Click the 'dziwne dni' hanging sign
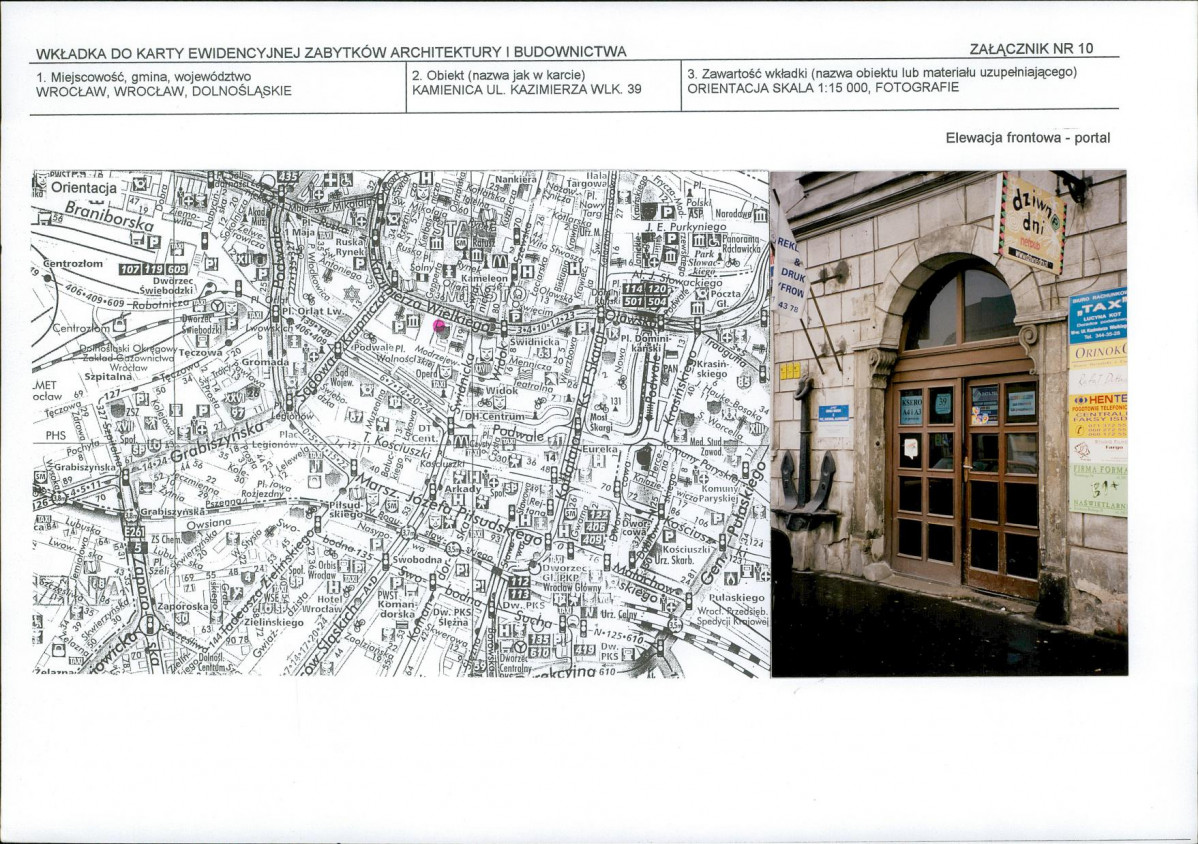This screenshot has height=844, width=1198. (x=1030, y=225)
